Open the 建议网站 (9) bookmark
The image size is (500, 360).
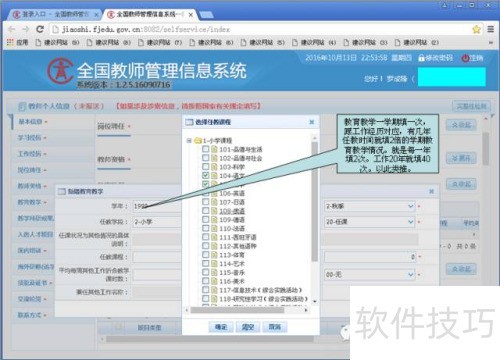click(57, 43)
